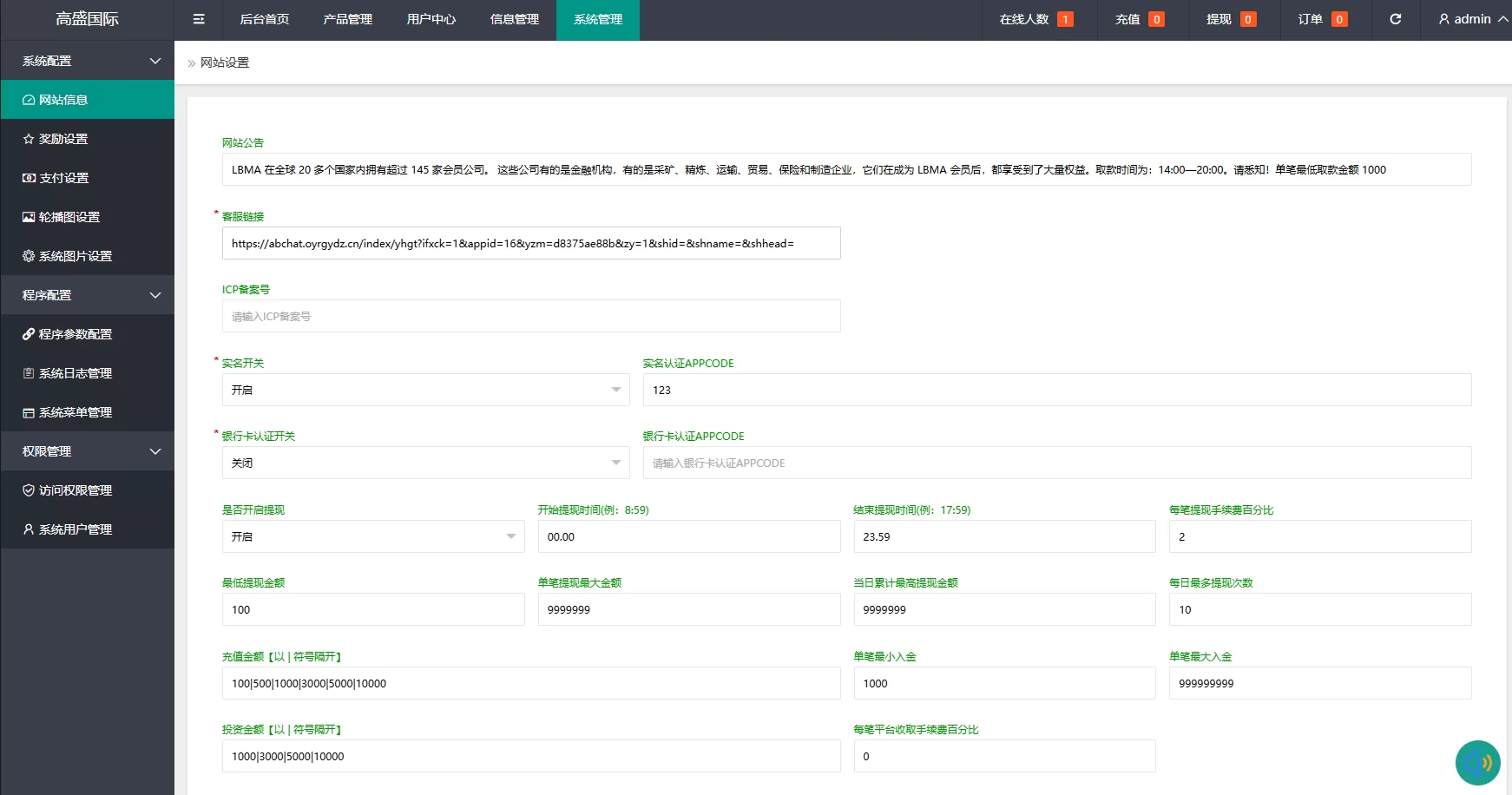Switch to the 产品管理 tab
1512x795 pixels.
point(346,18)
